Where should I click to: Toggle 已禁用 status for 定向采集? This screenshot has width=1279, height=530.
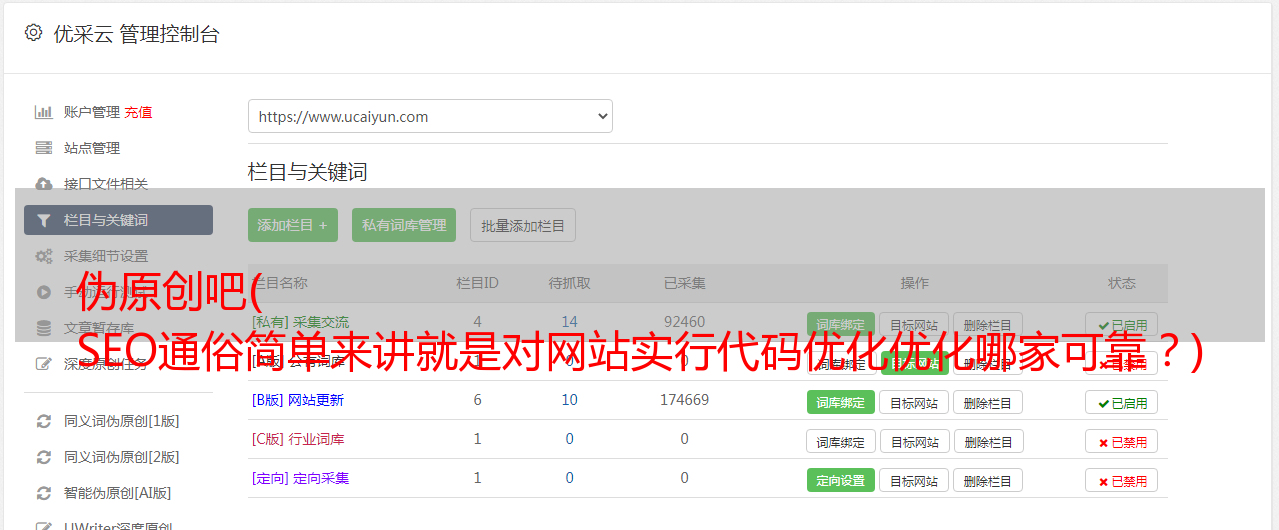(1122, 480)
